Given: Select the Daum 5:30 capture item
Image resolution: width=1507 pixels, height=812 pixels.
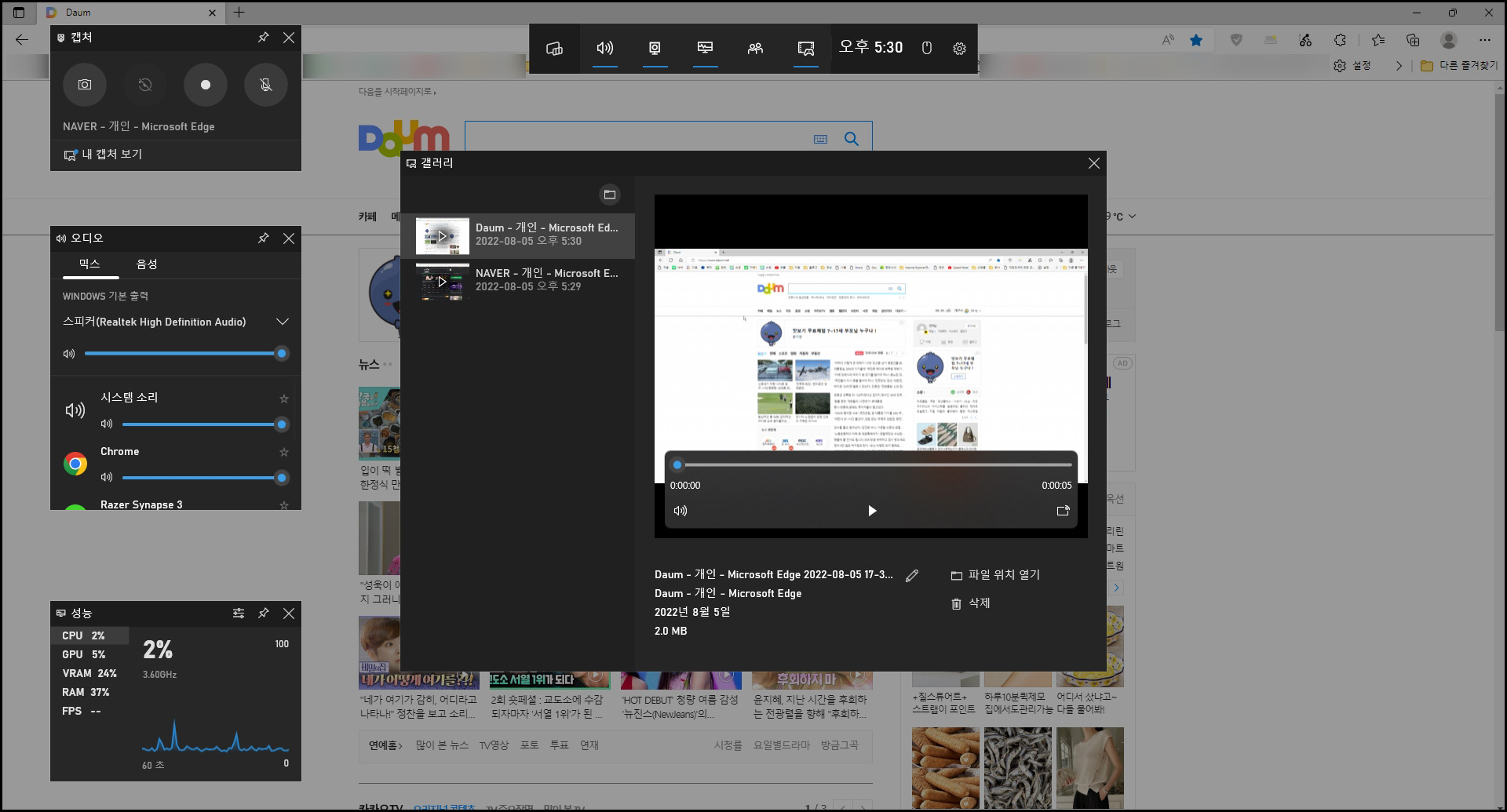Looking at the screenshot, I should point(518,235).
